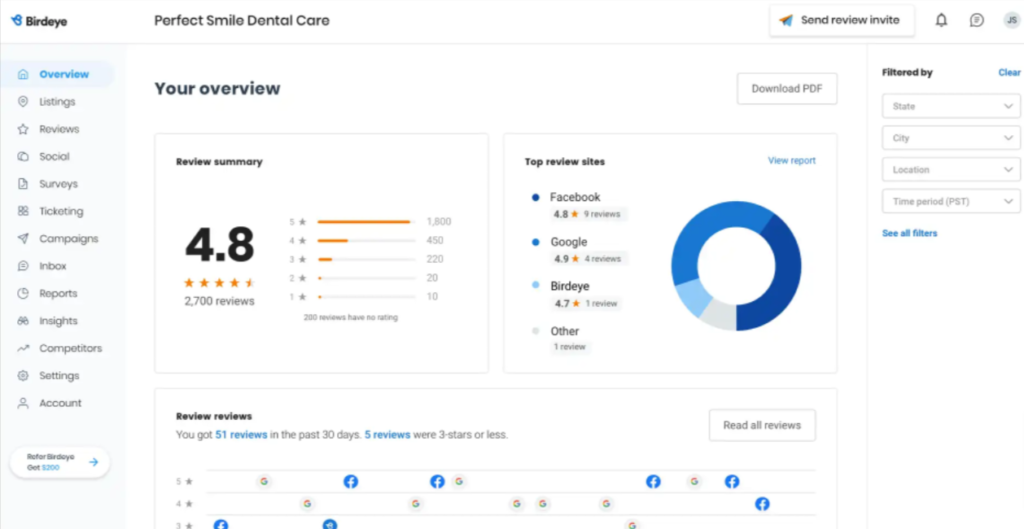Switch to the Reviews menu item
This screenshot has width=1024, height=529.
[59, 129]
